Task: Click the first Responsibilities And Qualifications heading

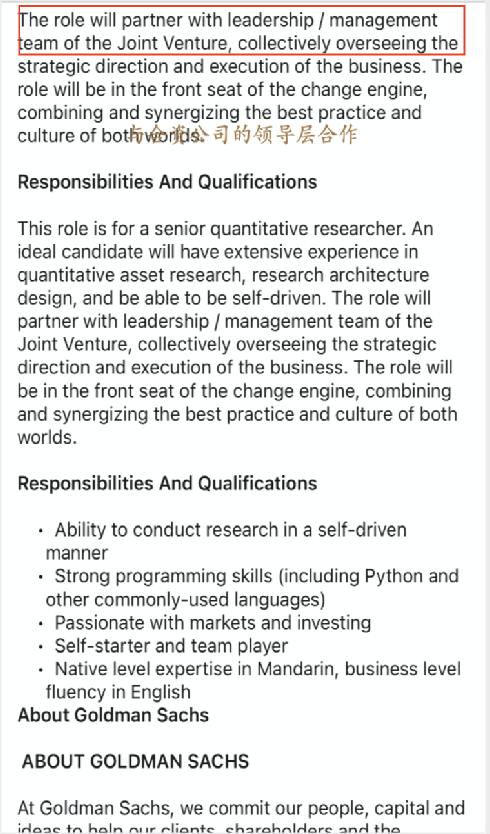Action: 168,182
